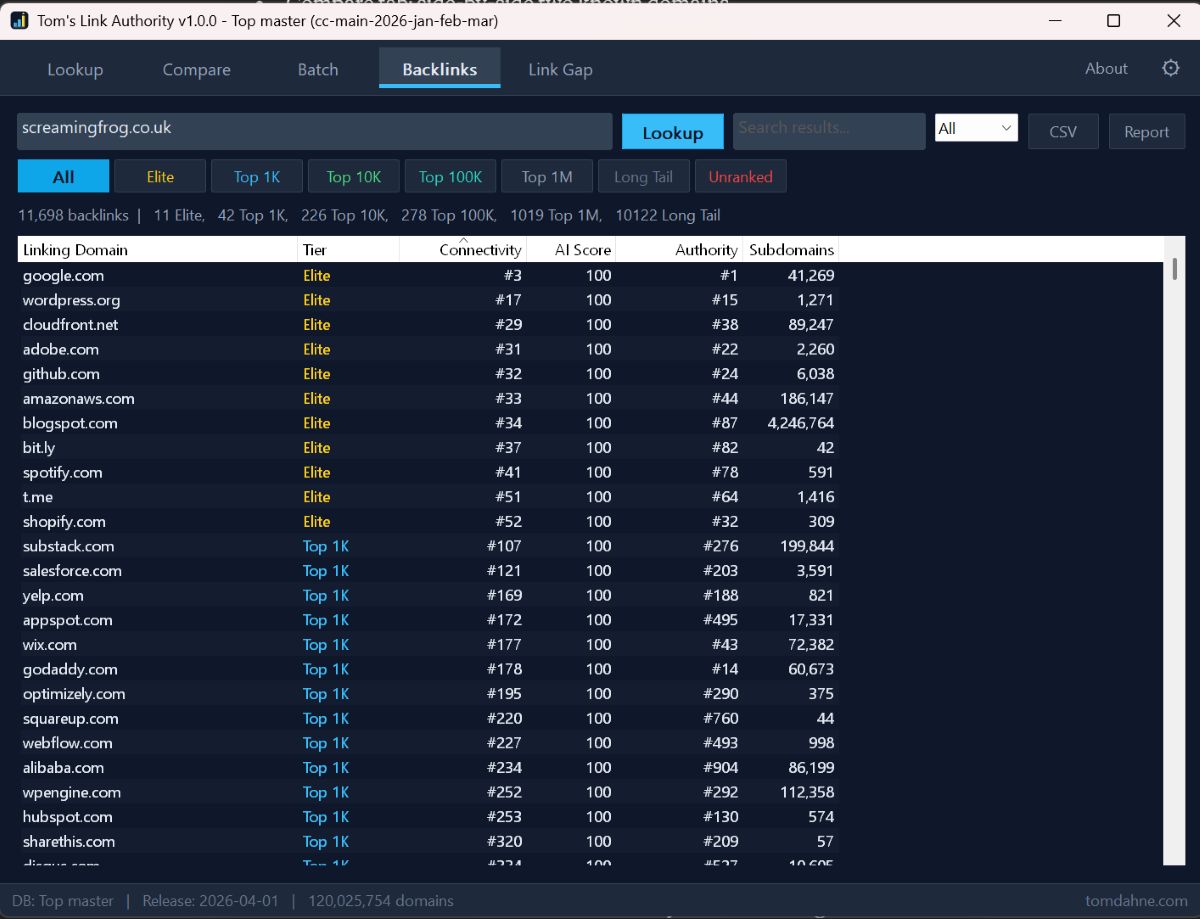
Task: Click the sort caret above Connectivity column
Action: 463,239
